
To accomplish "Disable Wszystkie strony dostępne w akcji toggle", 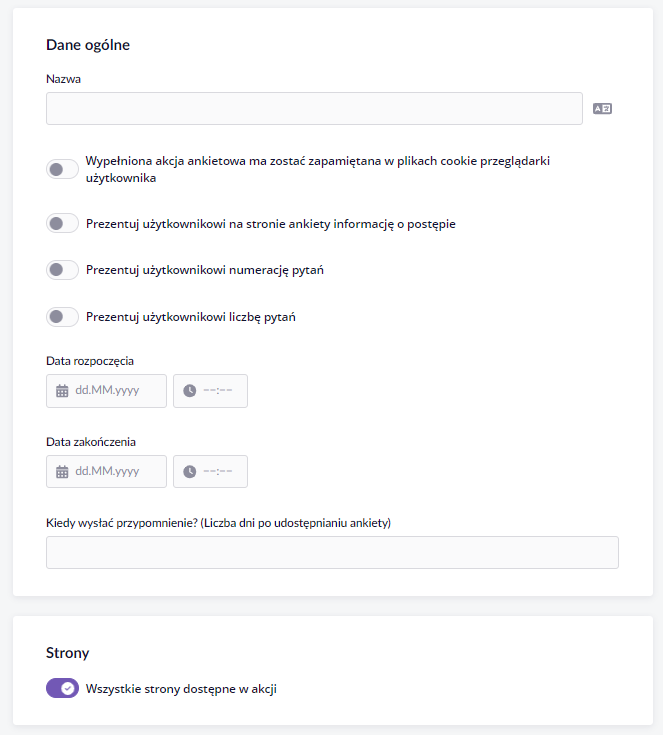I will (x=62, y=688).
